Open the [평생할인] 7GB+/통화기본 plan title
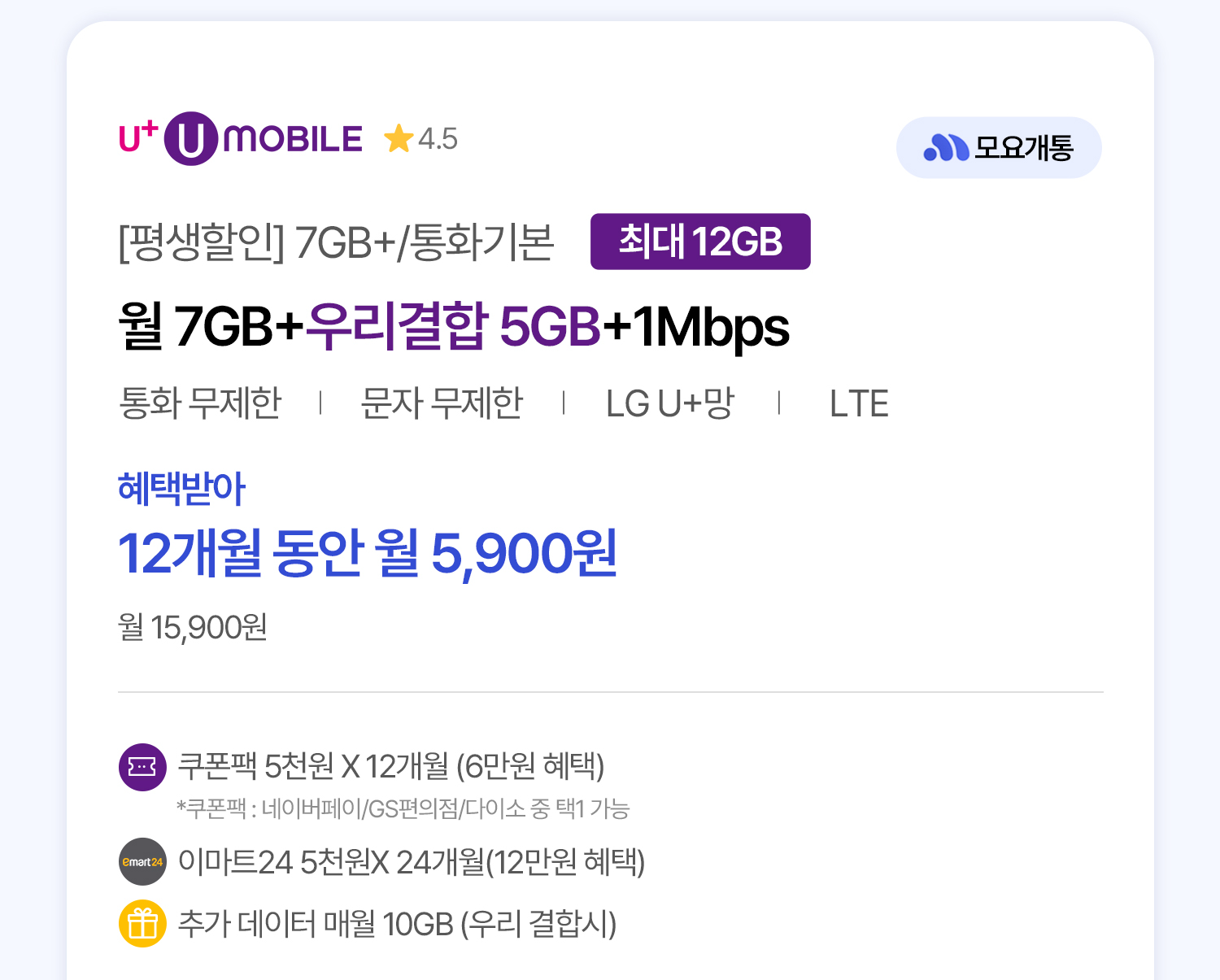This screenshot has width=1220, height=980. tap(336, 242)
